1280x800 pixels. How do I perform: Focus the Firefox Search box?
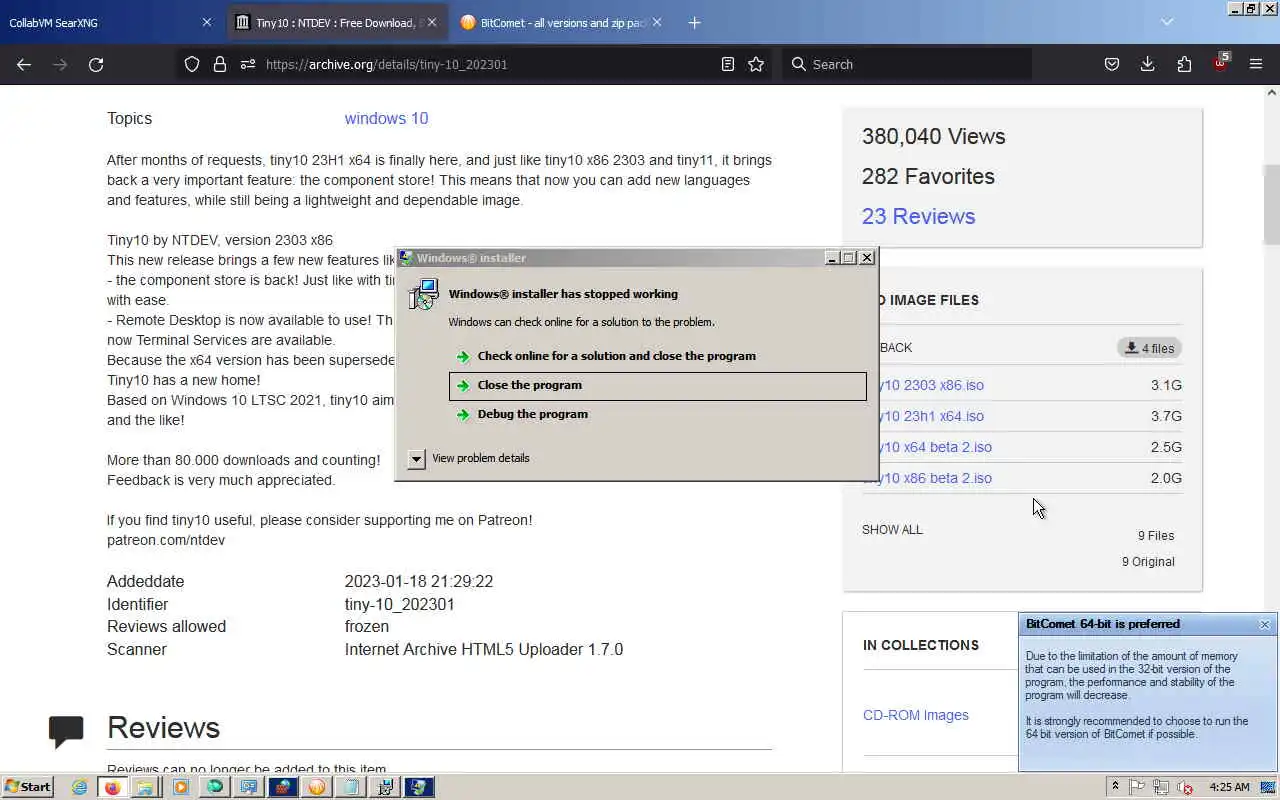(x=905, y=64)
